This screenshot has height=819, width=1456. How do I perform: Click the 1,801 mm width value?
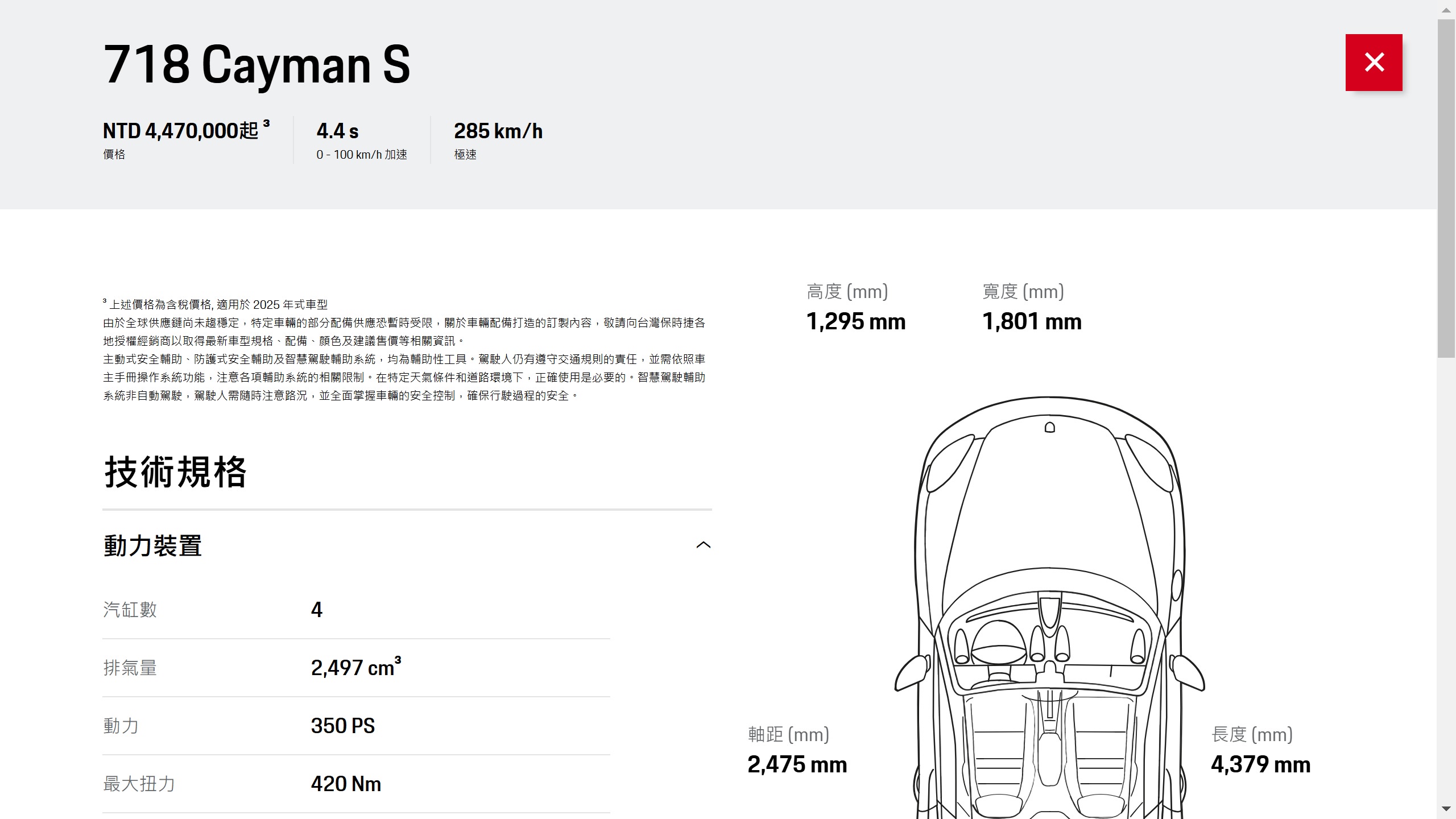coord(1032,321)
